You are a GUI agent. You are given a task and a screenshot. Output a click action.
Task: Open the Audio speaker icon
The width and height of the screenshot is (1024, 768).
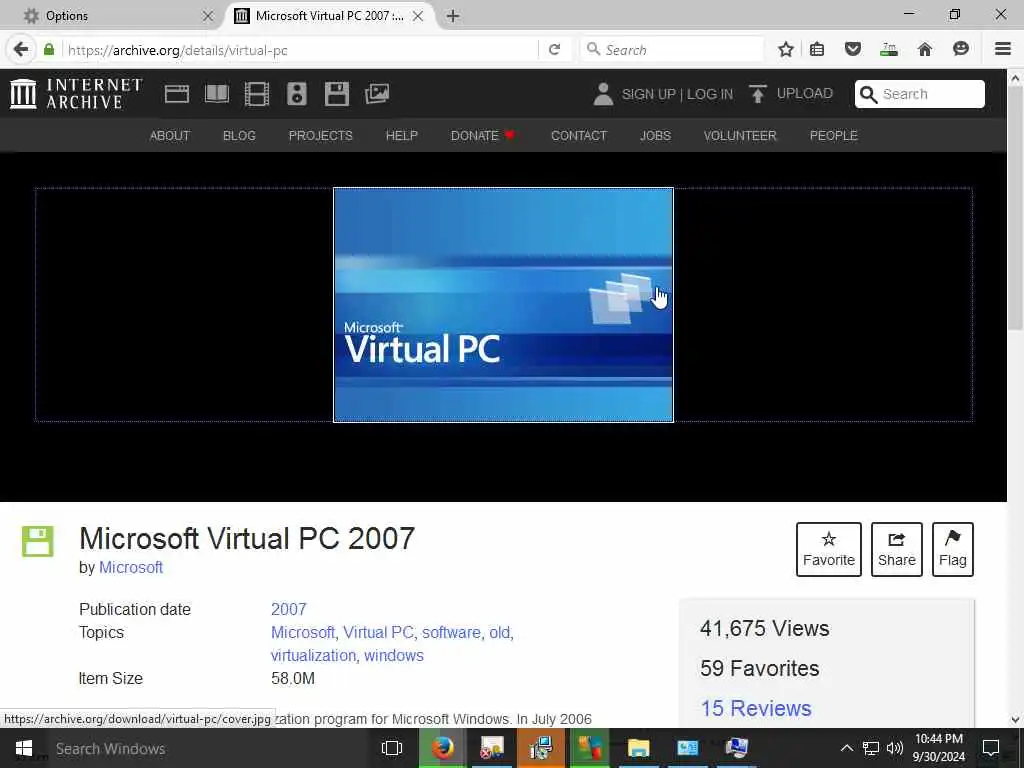tap(296, 94)
